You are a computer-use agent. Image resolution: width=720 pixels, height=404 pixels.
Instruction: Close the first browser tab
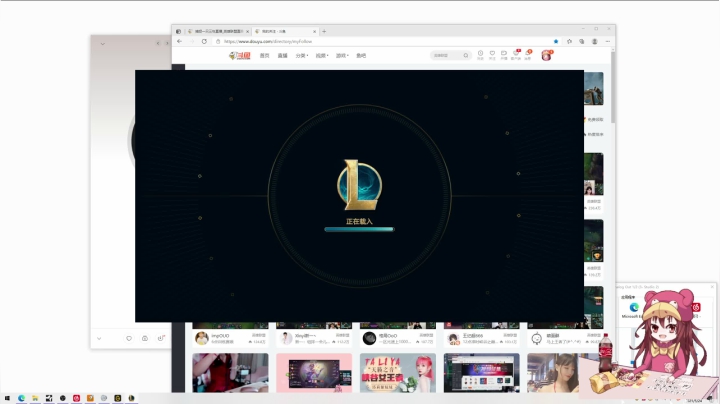pyautogui.click(x=248, y=31)
